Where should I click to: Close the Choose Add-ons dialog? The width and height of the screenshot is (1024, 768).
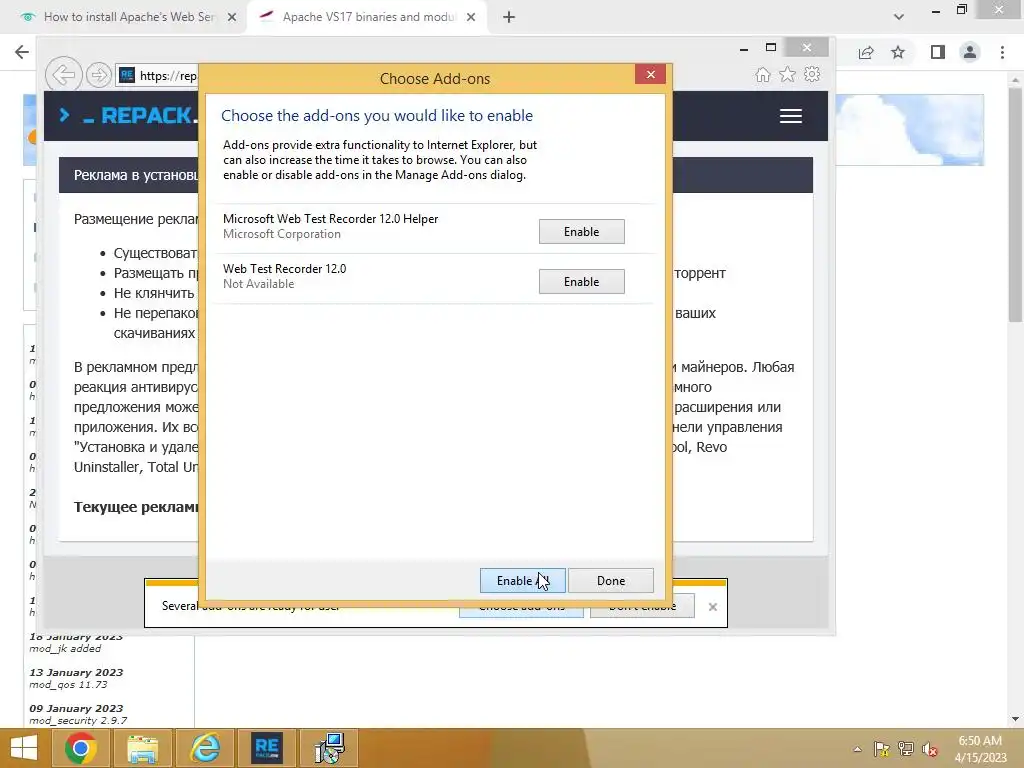650,74
